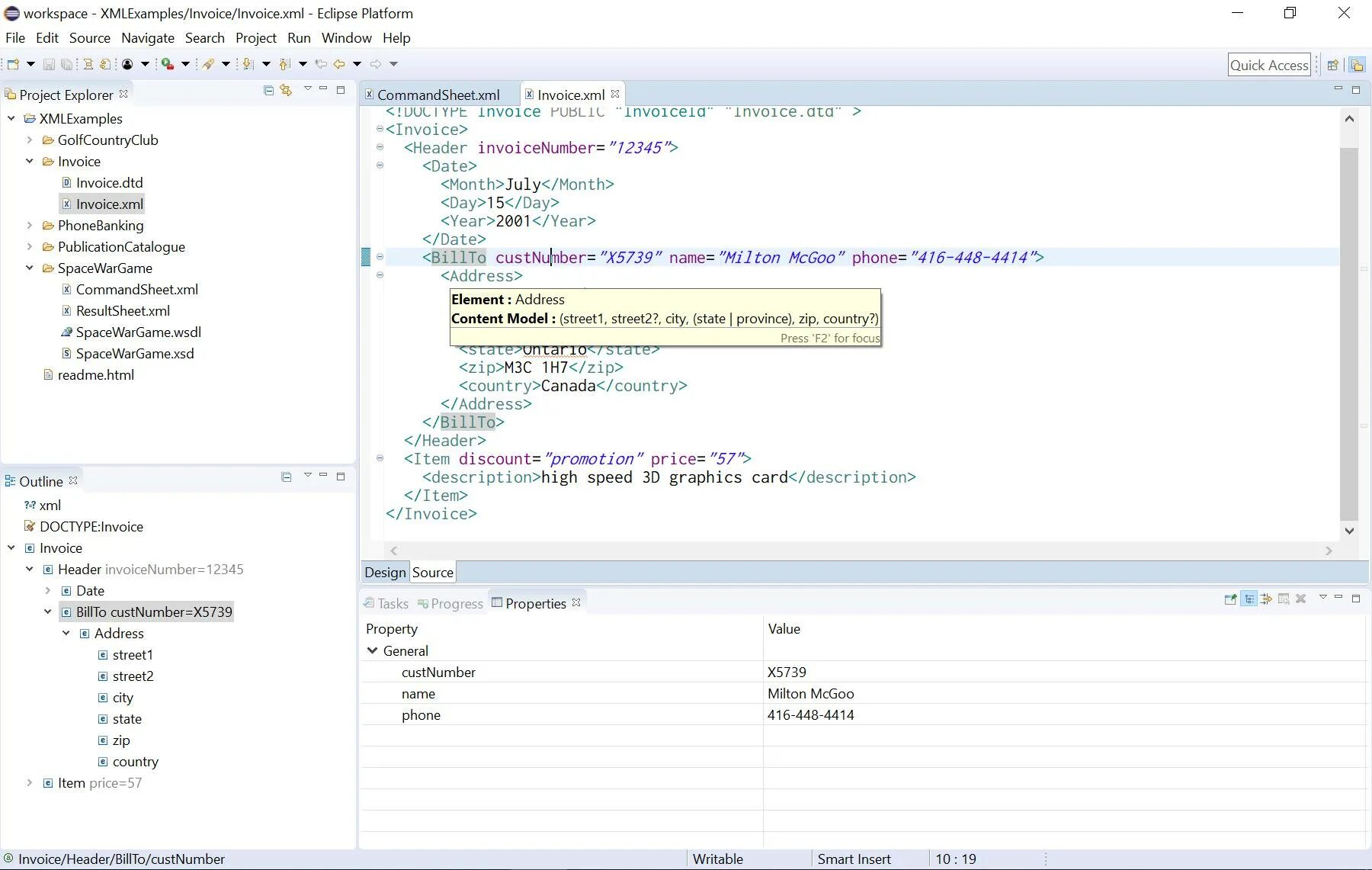Maximize the Project Explorer view
The height and width of the screenshot is (870, 1372).
coord(341,90)
